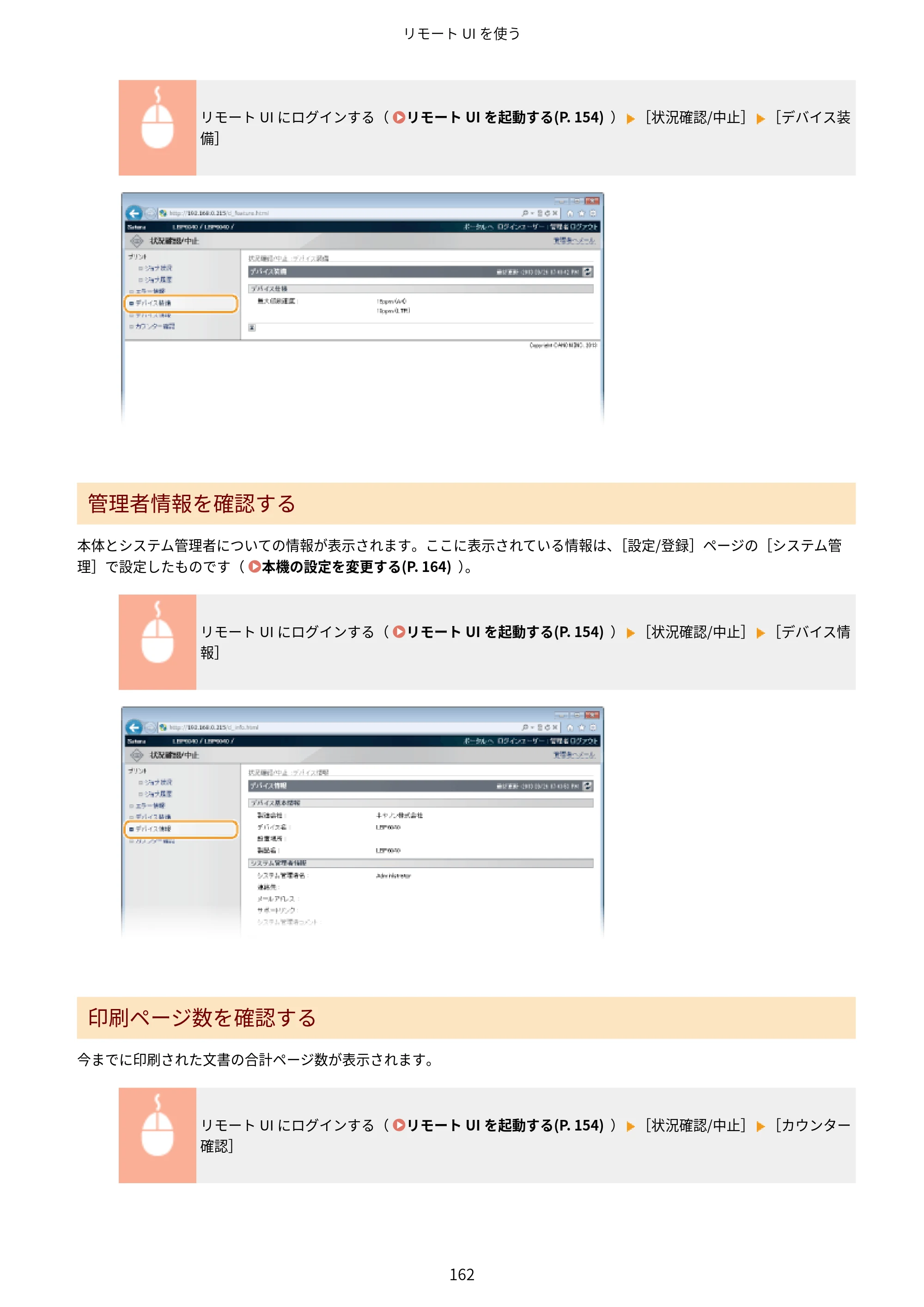Click 状況確認/中止 portal icon in upper screenshot
Screen dimensions: 924x1307
[x=137, y=241]
